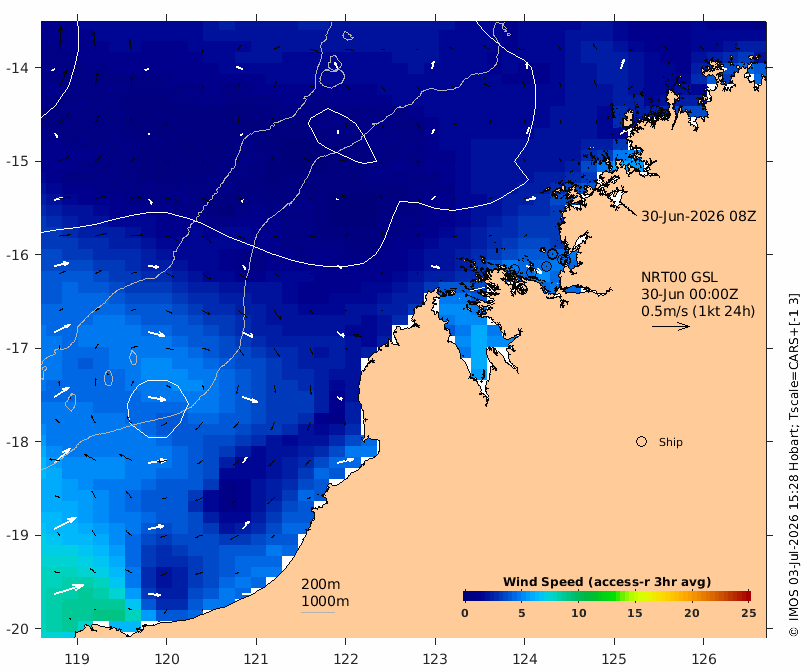Click the Wind Speed colorbar title
Image resolution: width=810 pixels, height=672 pixels.
click(607, 582)
